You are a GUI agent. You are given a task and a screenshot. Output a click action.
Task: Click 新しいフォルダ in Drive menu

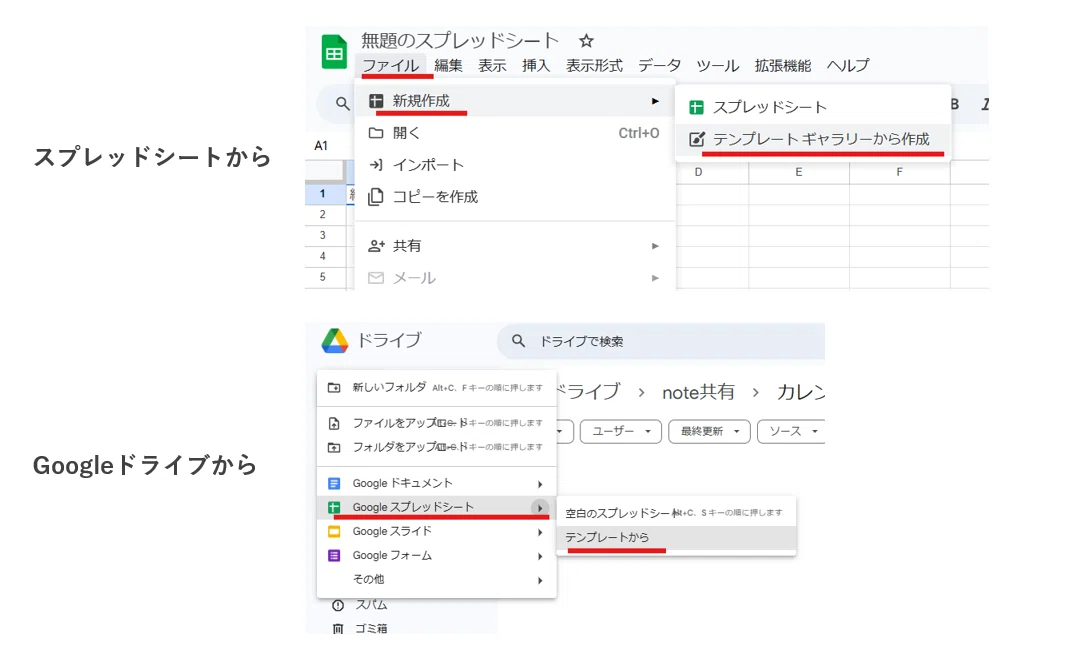[436, 387]
